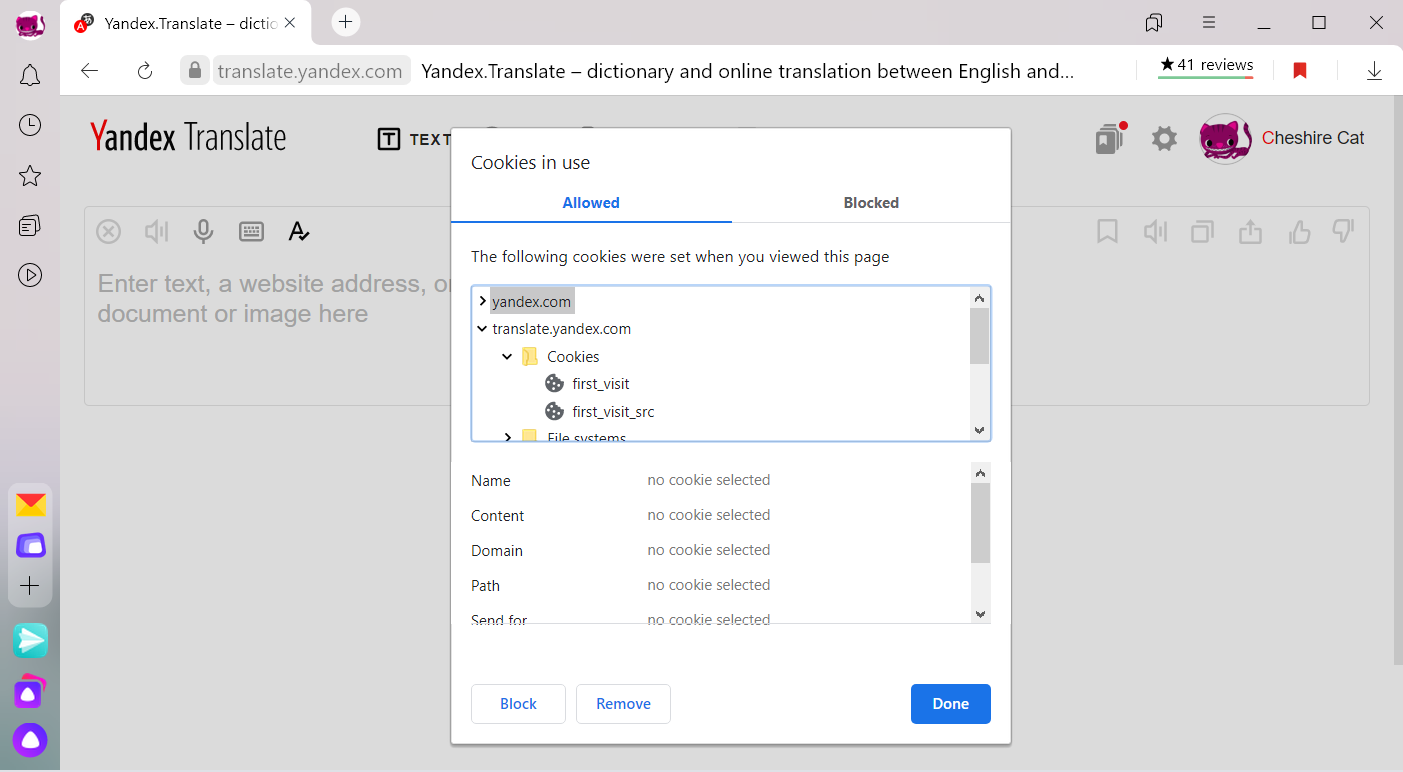Reload the page
Viewport: 1403px width, 772px height.
(145, 70)
